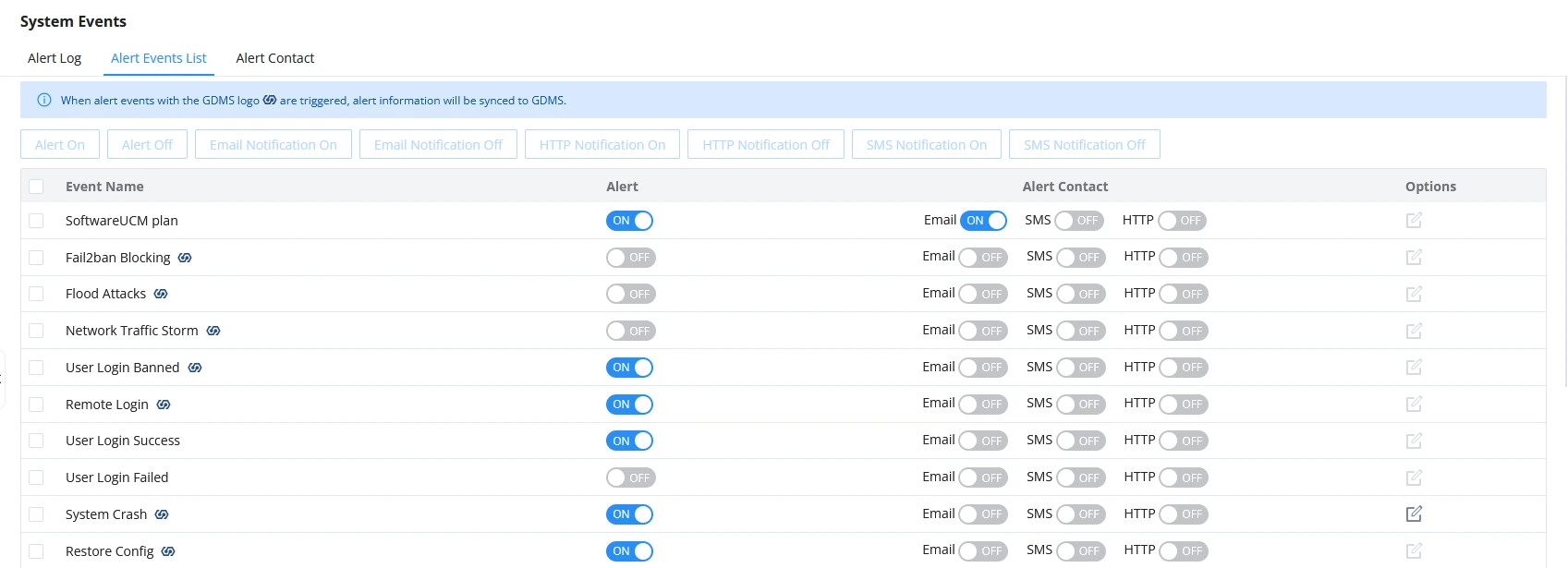This screenshot has width=1568, height=568.
Task: Edit User Login Banned alert settings
Action: 1414,368
